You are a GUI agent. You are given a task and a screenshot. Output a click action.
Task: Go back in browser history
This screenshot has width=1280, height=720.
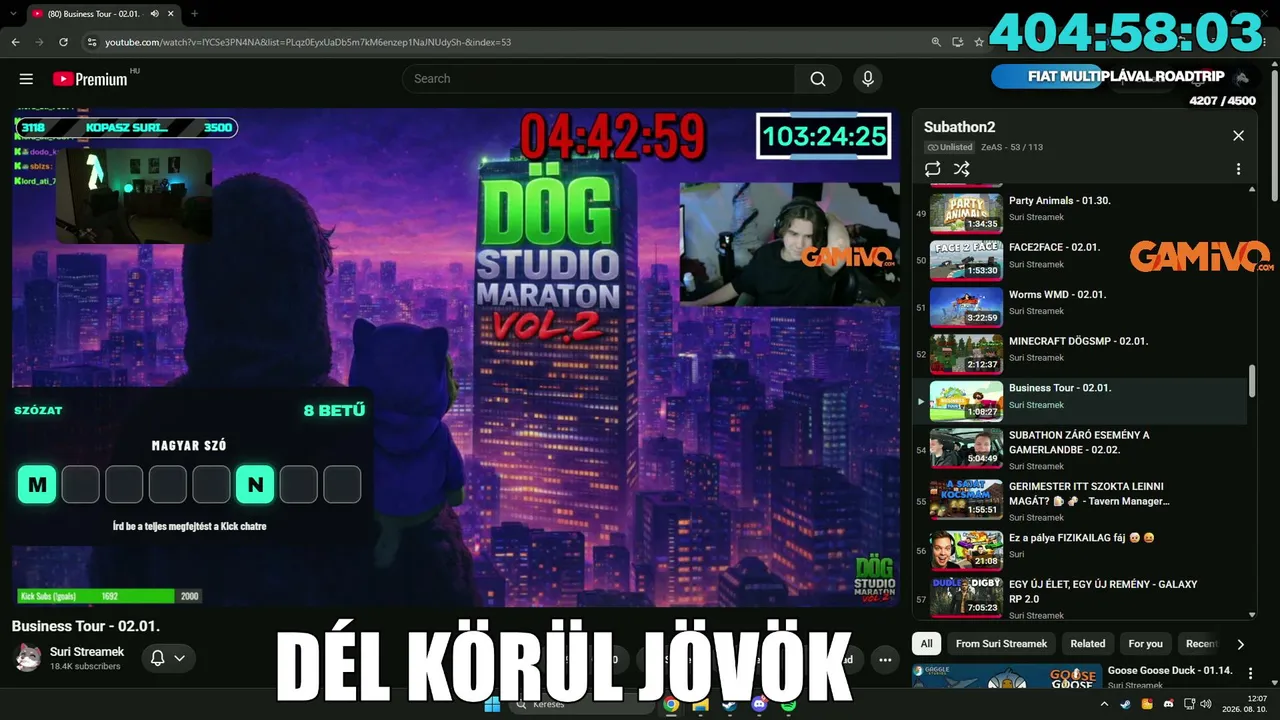(15, 42)
